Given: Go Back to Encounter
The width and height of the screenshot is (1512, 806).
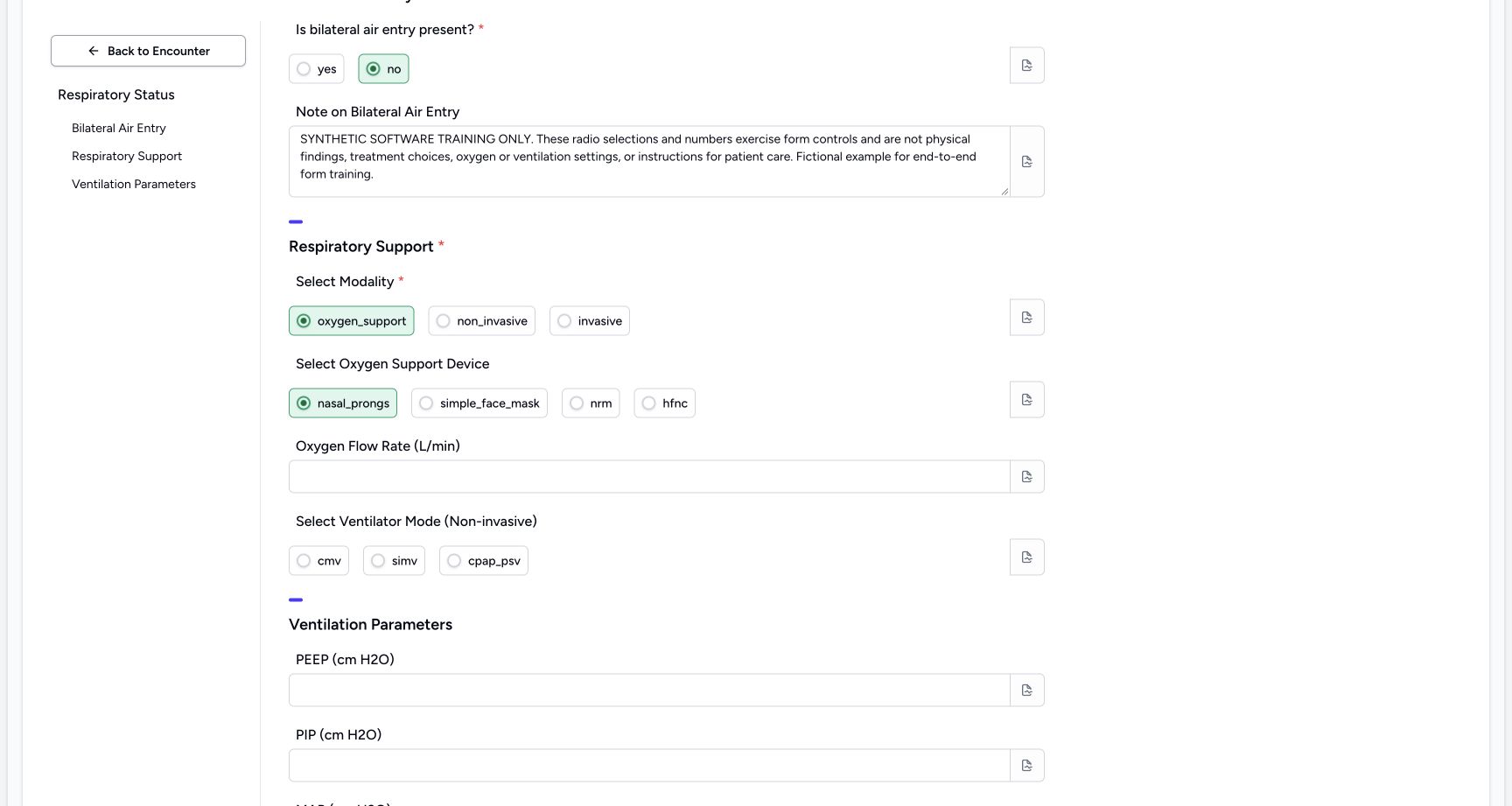Looking at the screenshot, I should click(x=148, y=51).
